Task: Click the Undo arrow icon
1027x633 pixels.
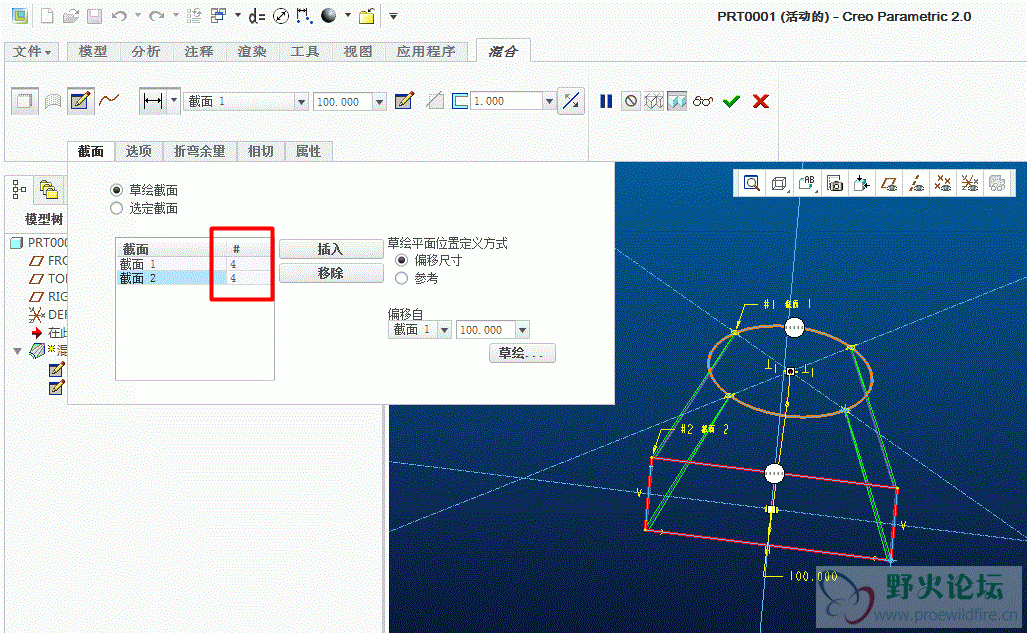Action: pyautogui.click(x=119, y=16)
